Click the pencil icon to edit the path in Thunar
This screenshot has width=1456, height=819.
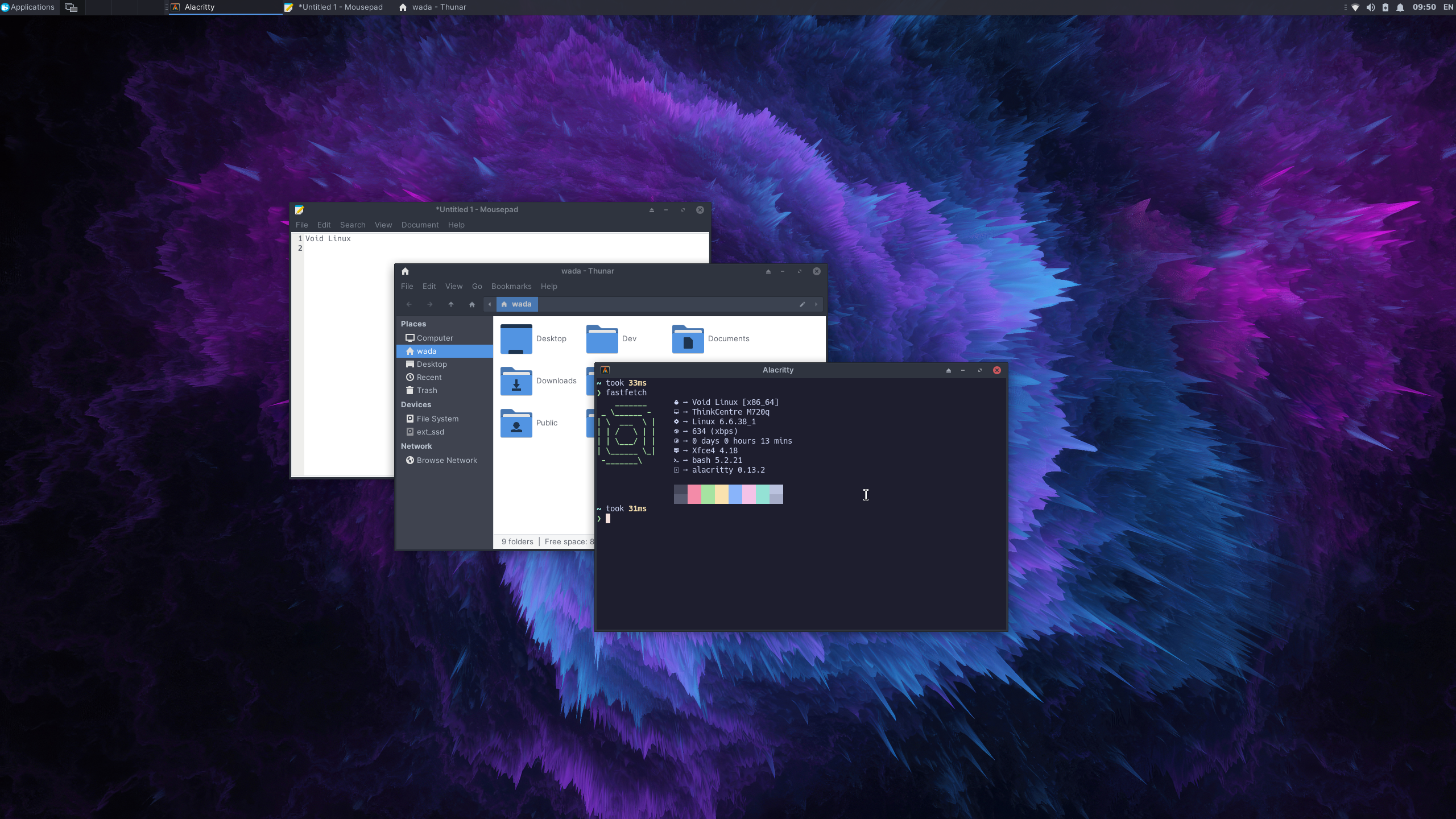[803, 304]
